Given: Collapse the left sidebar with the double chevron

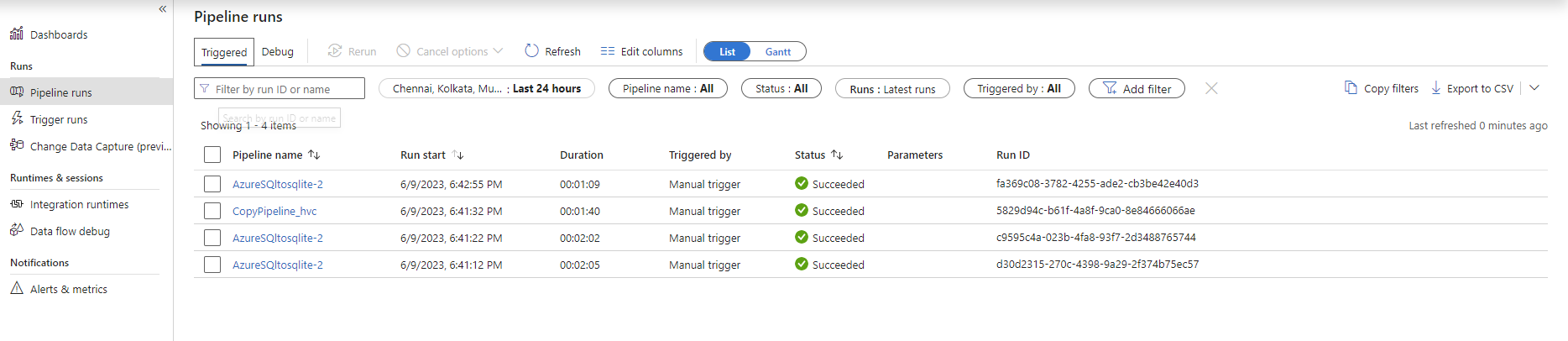Looking at the screenshot, I should point(163,9).
